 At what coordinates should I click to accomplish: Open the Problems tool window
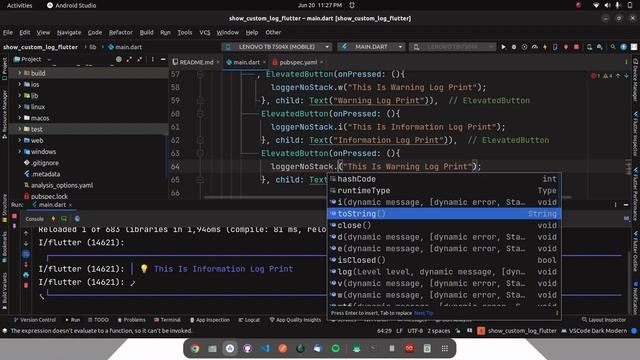point(131,320)
